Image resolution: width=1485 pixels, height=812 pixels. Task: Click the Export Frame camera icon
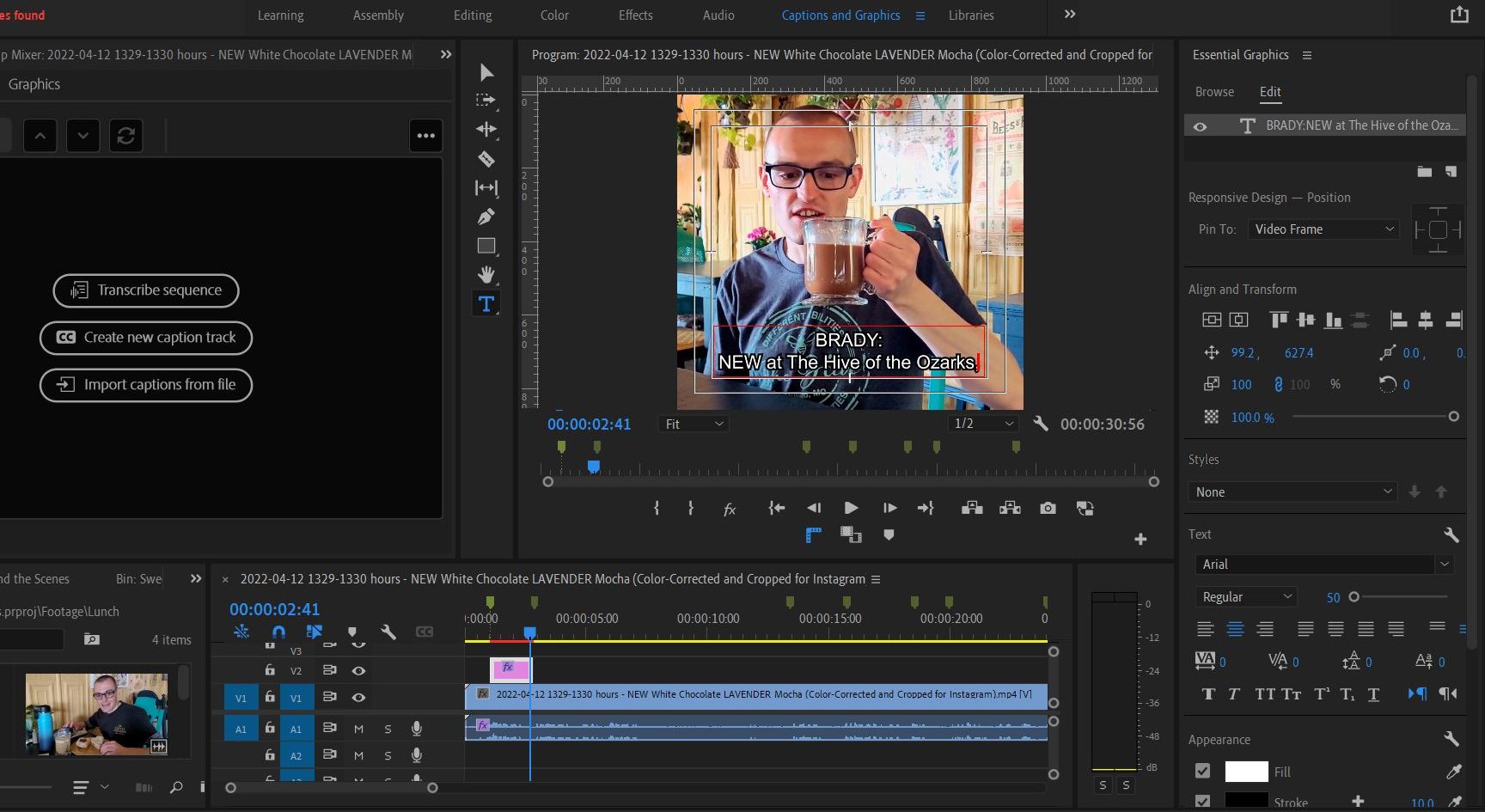click(x=1048, y=508)
